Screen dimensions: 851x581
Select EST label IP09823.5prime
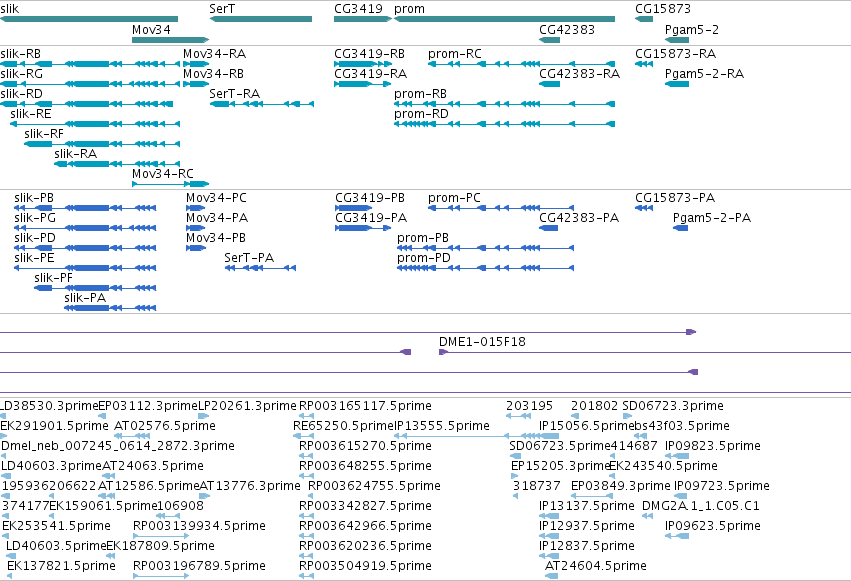pos(713,446)
